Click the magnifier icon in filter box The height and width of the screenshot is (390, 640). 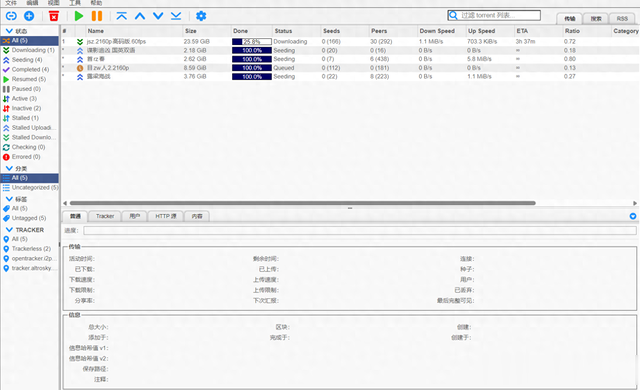coord(453,16)
